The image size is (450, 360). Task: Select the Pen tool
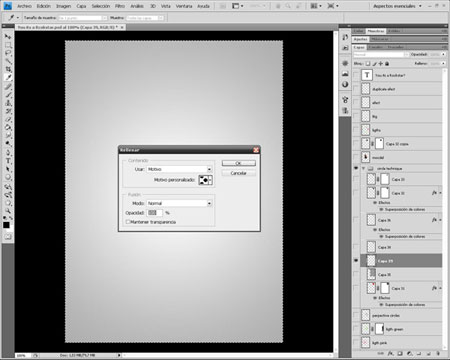pos(8,153)
